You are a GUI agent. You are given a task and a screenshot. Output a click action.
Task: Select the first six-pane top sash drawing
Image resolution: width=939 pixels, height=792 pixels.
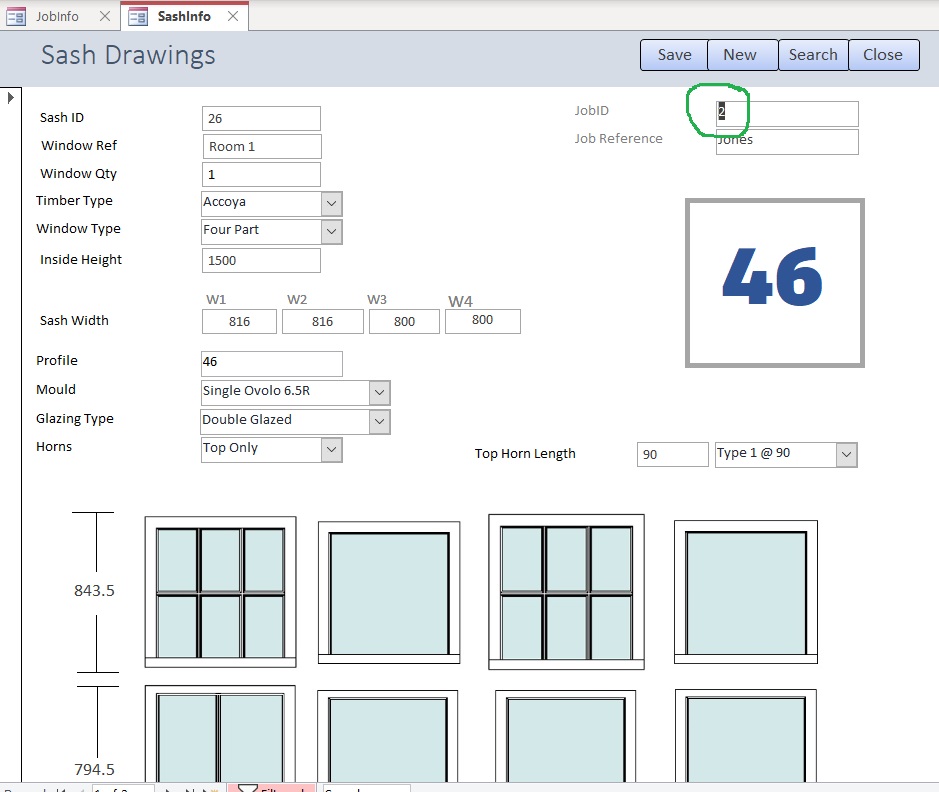click(220, 592)
